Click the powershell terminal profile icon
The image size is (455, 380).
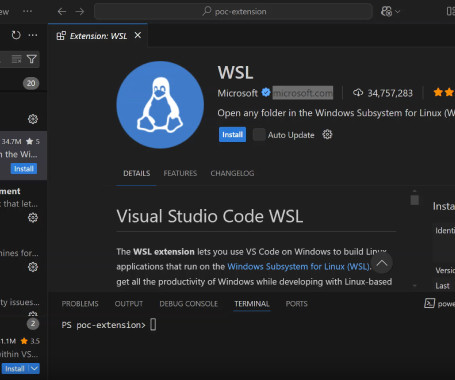pos(429,303)
